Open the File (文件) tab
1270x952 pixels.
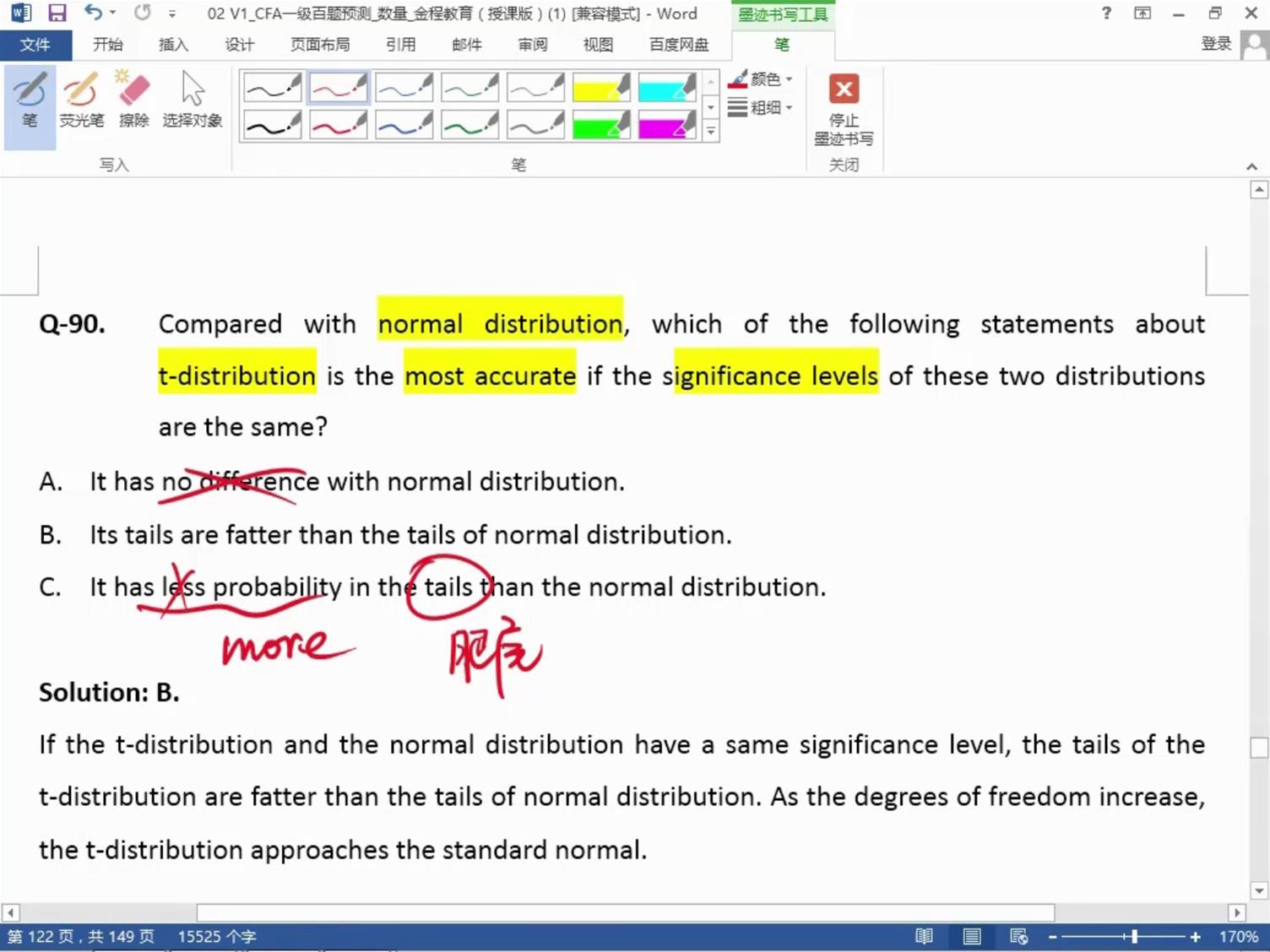pyautogui.click(x=35, y=45)
